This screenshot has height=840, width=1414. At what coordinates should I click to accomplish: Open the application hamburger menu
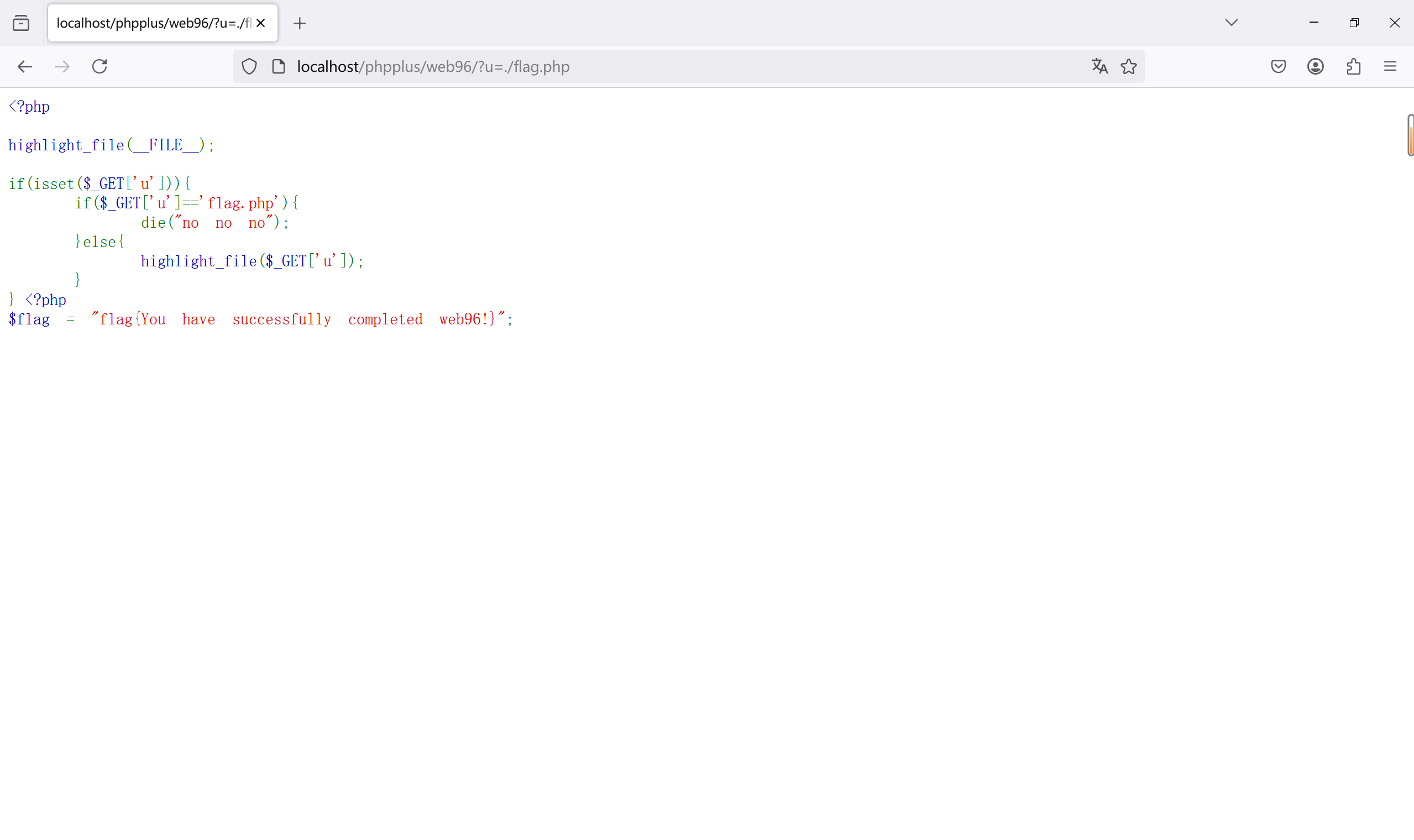(x=1390, y=67)
